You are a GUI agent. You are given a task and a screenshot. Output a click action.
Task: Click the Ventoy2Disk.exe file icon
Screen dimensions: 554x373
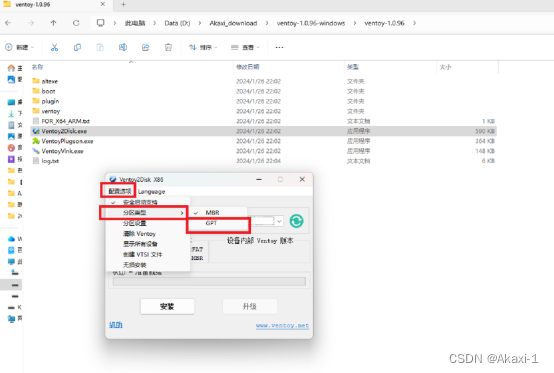(36, 131)
